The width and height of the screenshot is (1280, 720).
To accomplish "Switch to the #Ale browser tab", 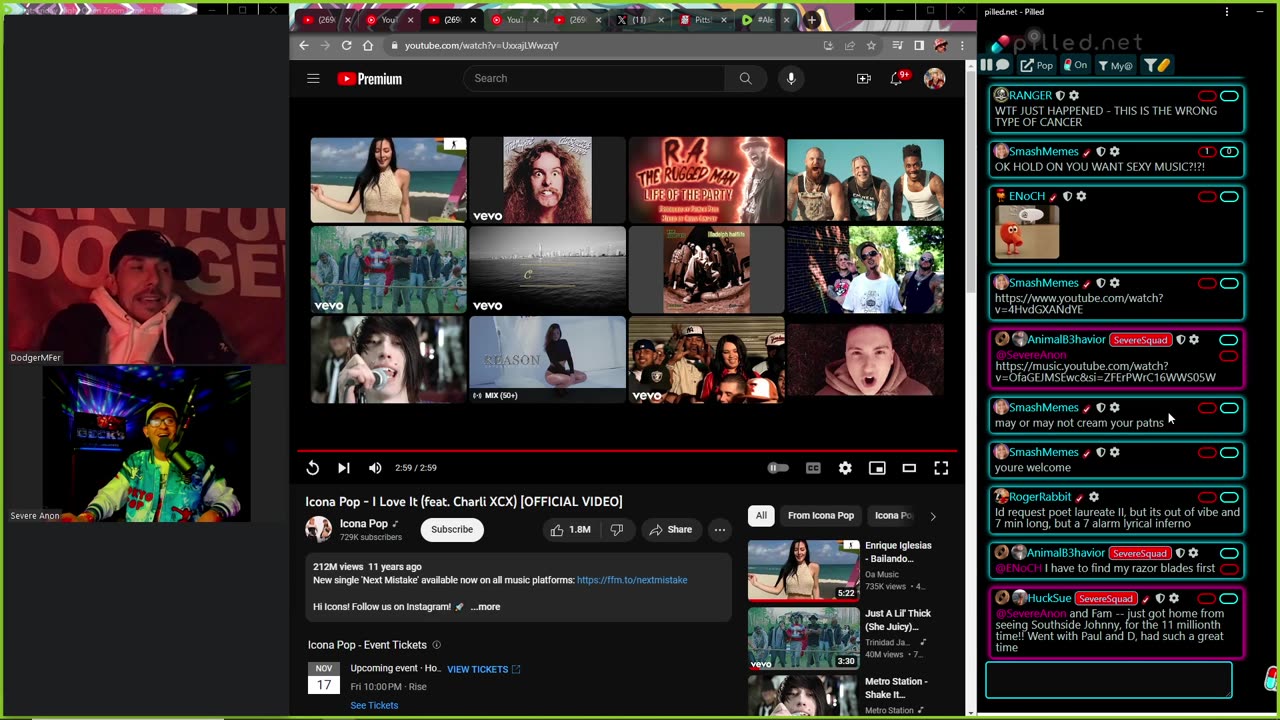I will (x=765, y=19).
